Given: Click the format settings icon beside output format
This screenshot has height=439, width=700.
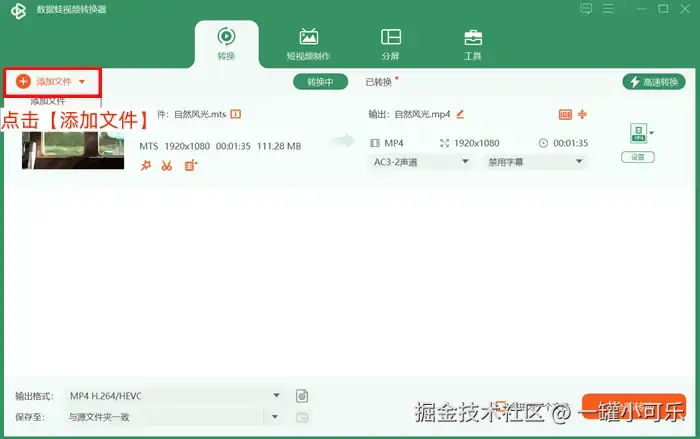Looking at the screenshot, I should point(302,396).
